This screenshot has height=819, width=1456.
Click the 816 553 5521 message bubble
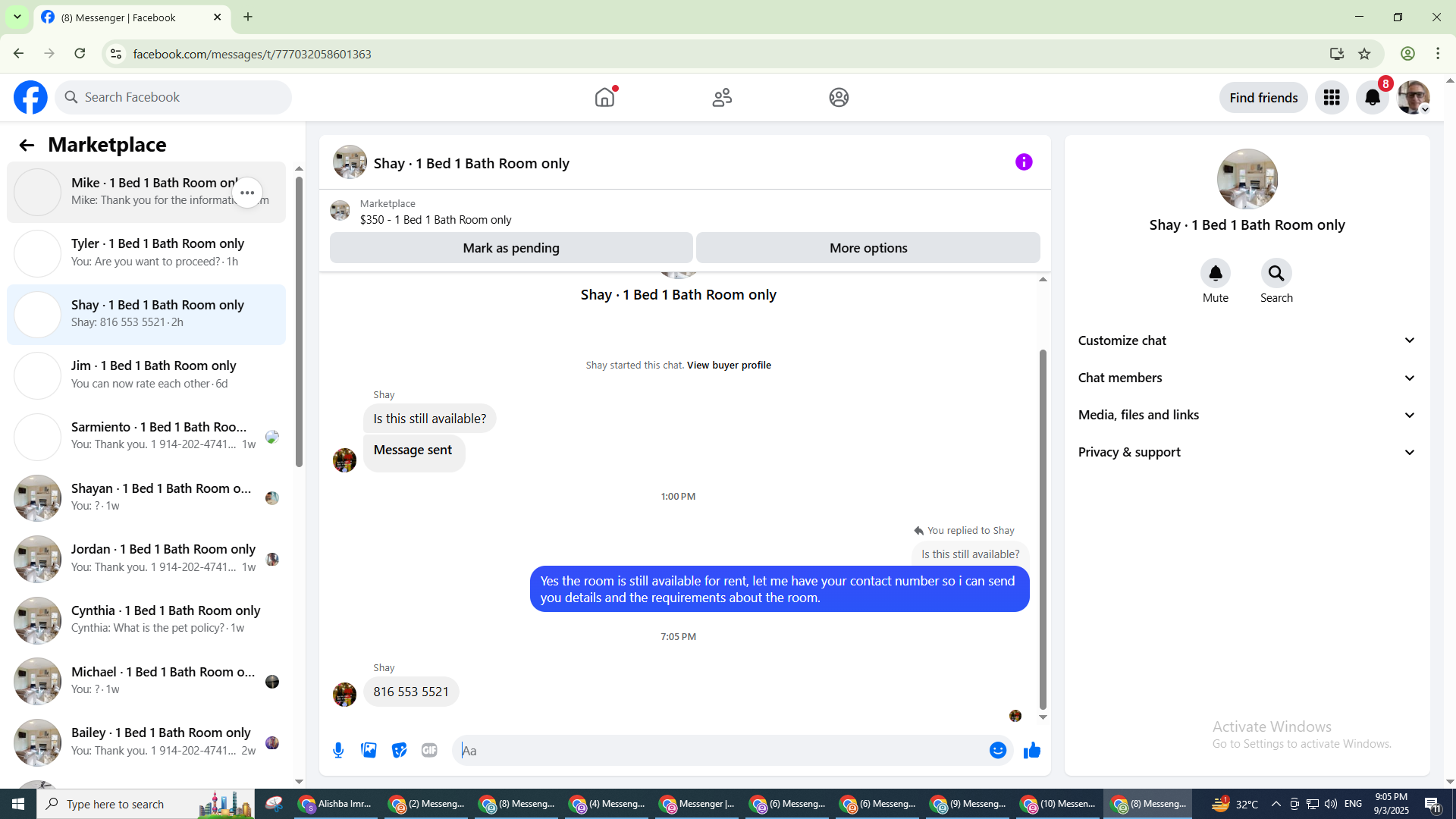point(411,692)
